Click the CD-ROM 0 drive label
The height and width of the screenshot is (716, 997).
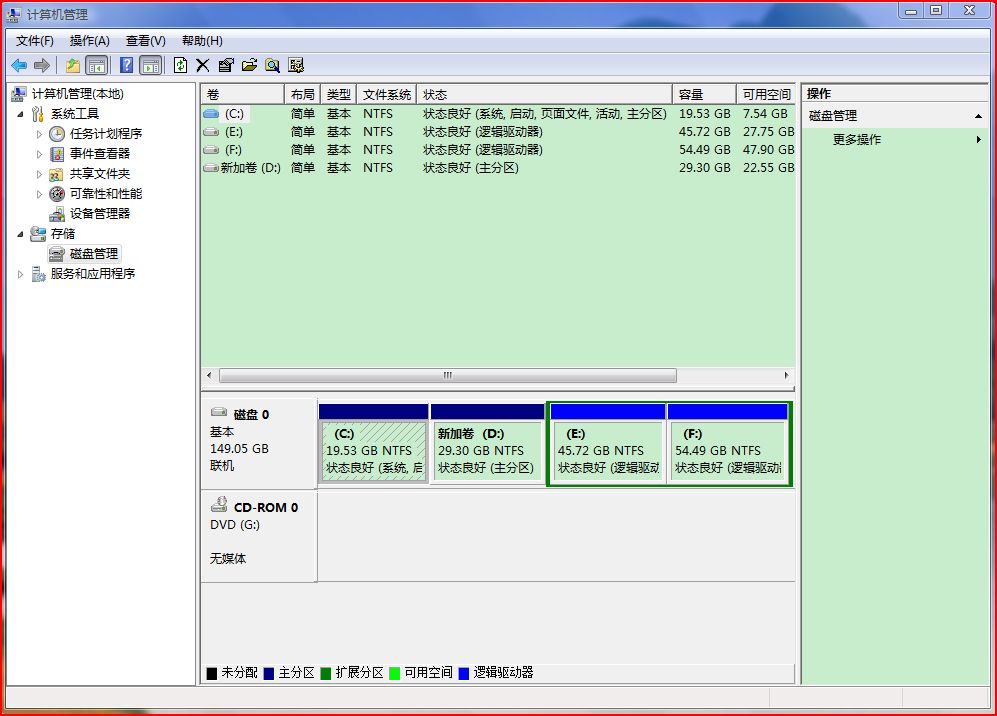click(x=266, y=507)
